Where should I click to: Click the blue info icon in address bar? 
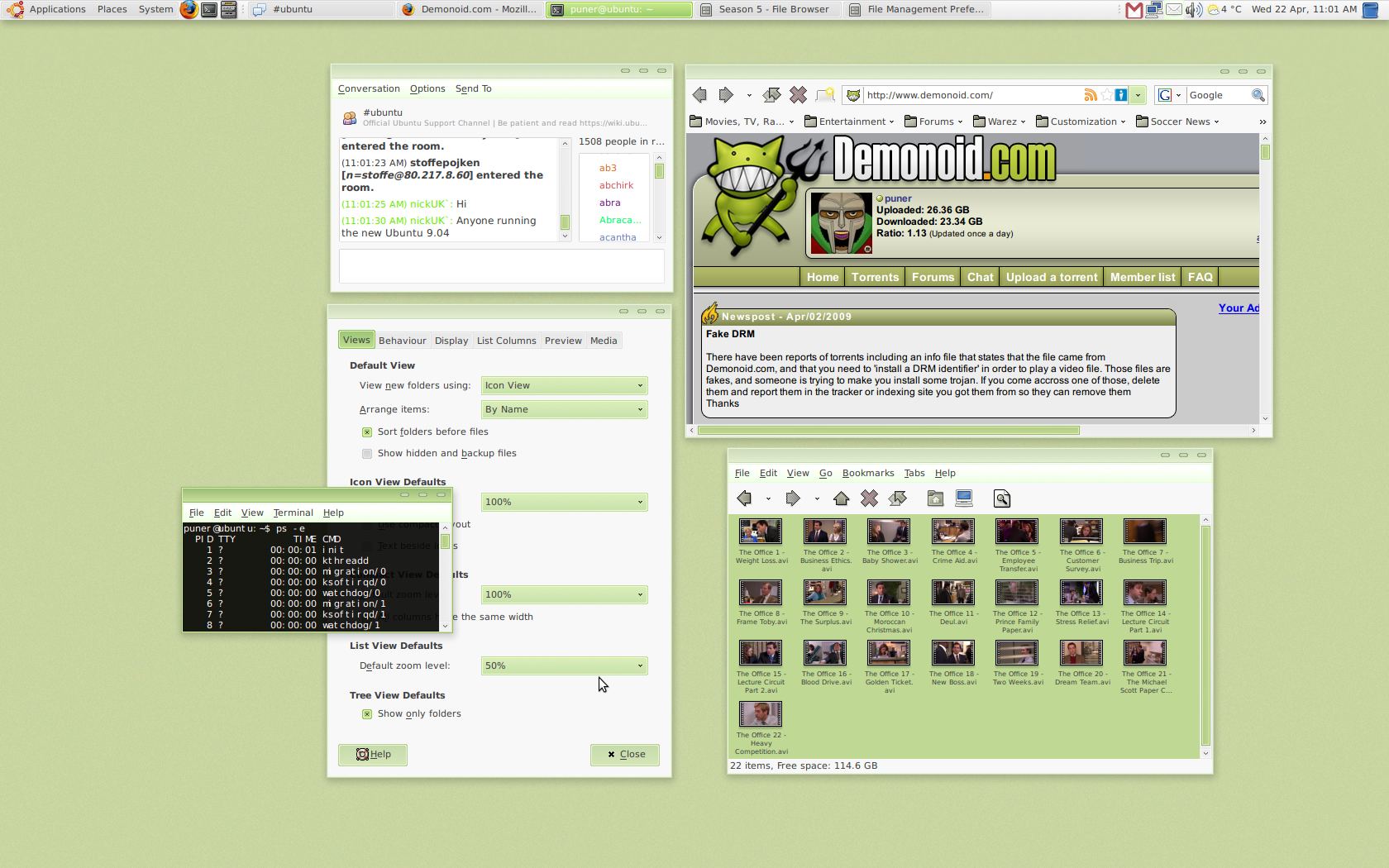coord(1121,95)
